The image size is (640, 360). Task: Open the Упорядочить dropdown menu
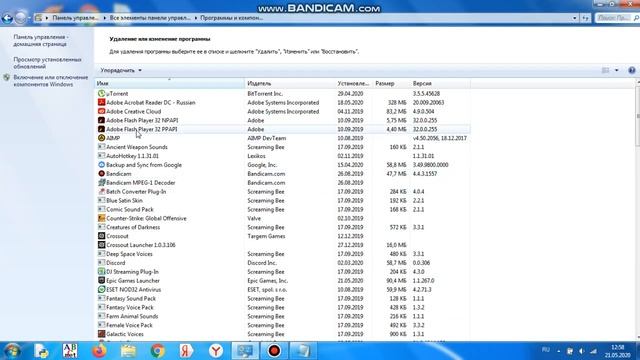(121, 70)
